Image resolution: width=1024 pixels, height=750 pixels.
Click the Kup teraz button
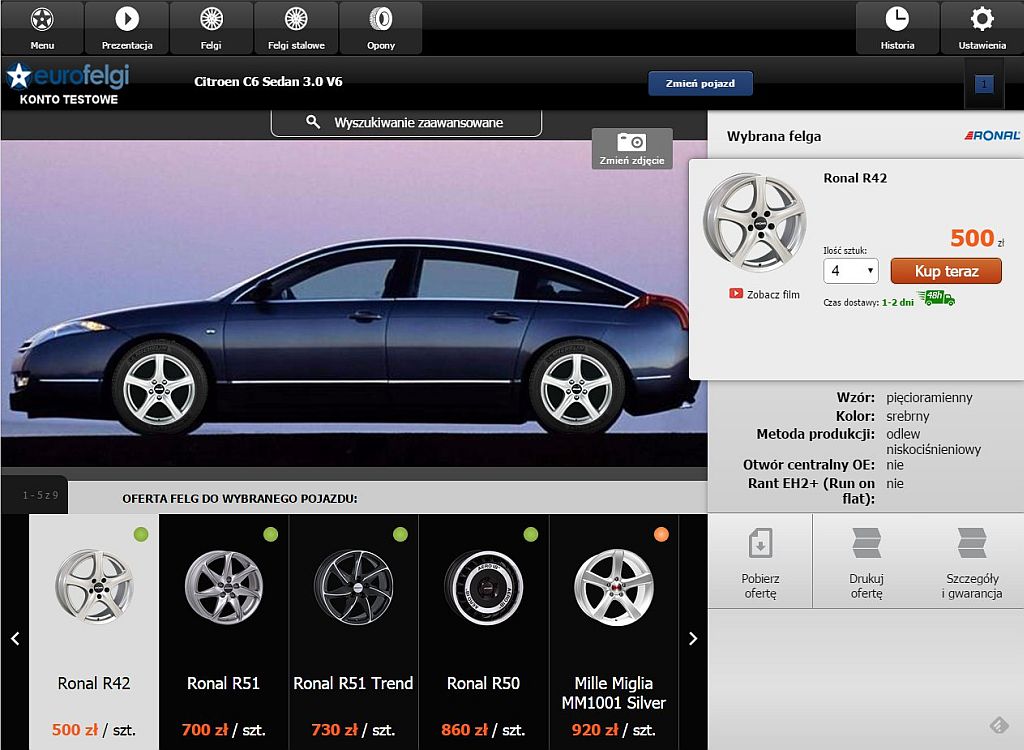click(x=946, y=270)
